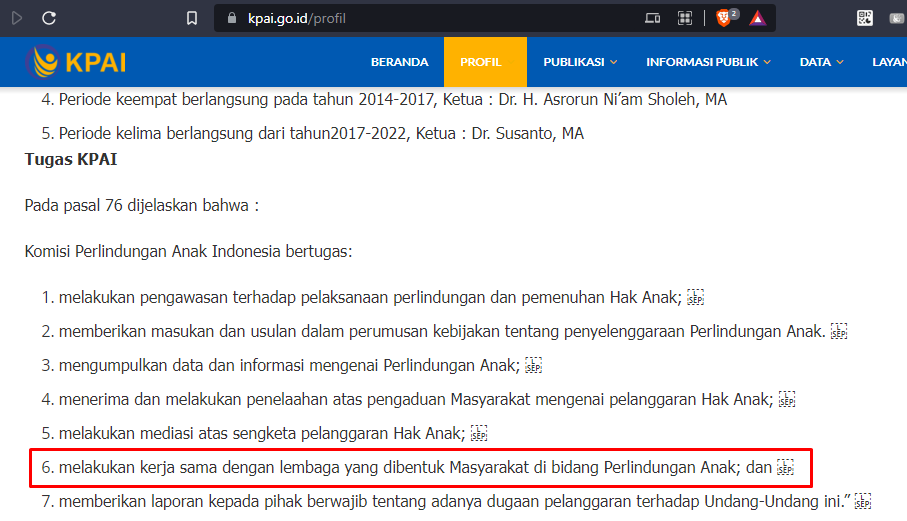Click the KPAI logo
Viewport: 907px width, 521px height.
click(x=76, y=62)
